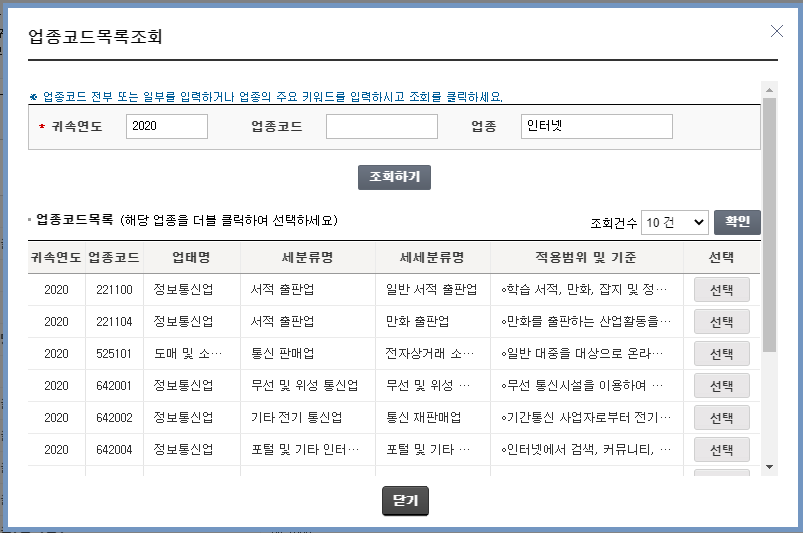This screenshot has width=803, height=533.
Task: Click the 조회하기 search button
Action: [394, 177]
